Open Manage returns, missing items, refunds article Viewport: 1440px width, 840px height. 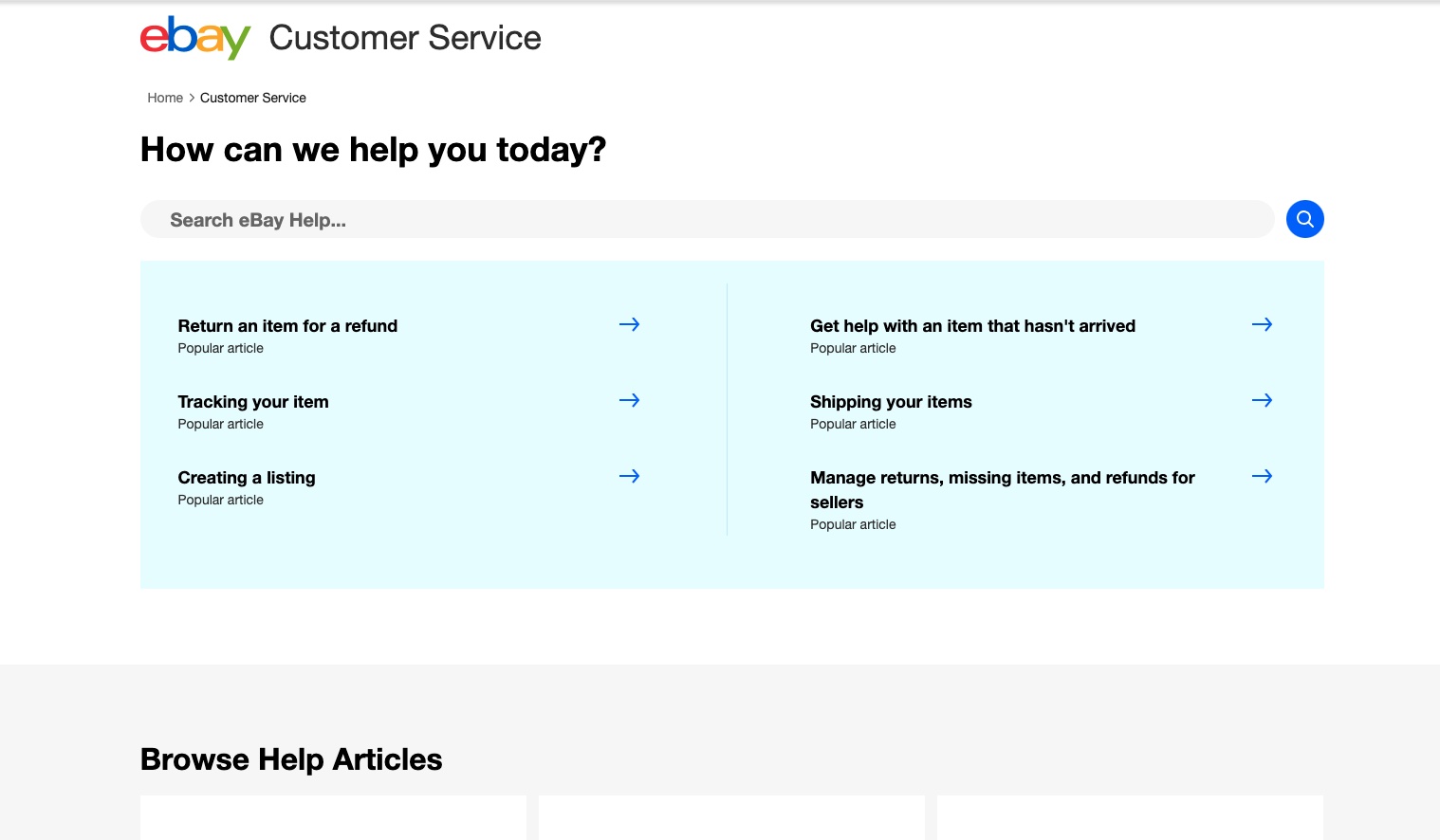point(1003,490)
